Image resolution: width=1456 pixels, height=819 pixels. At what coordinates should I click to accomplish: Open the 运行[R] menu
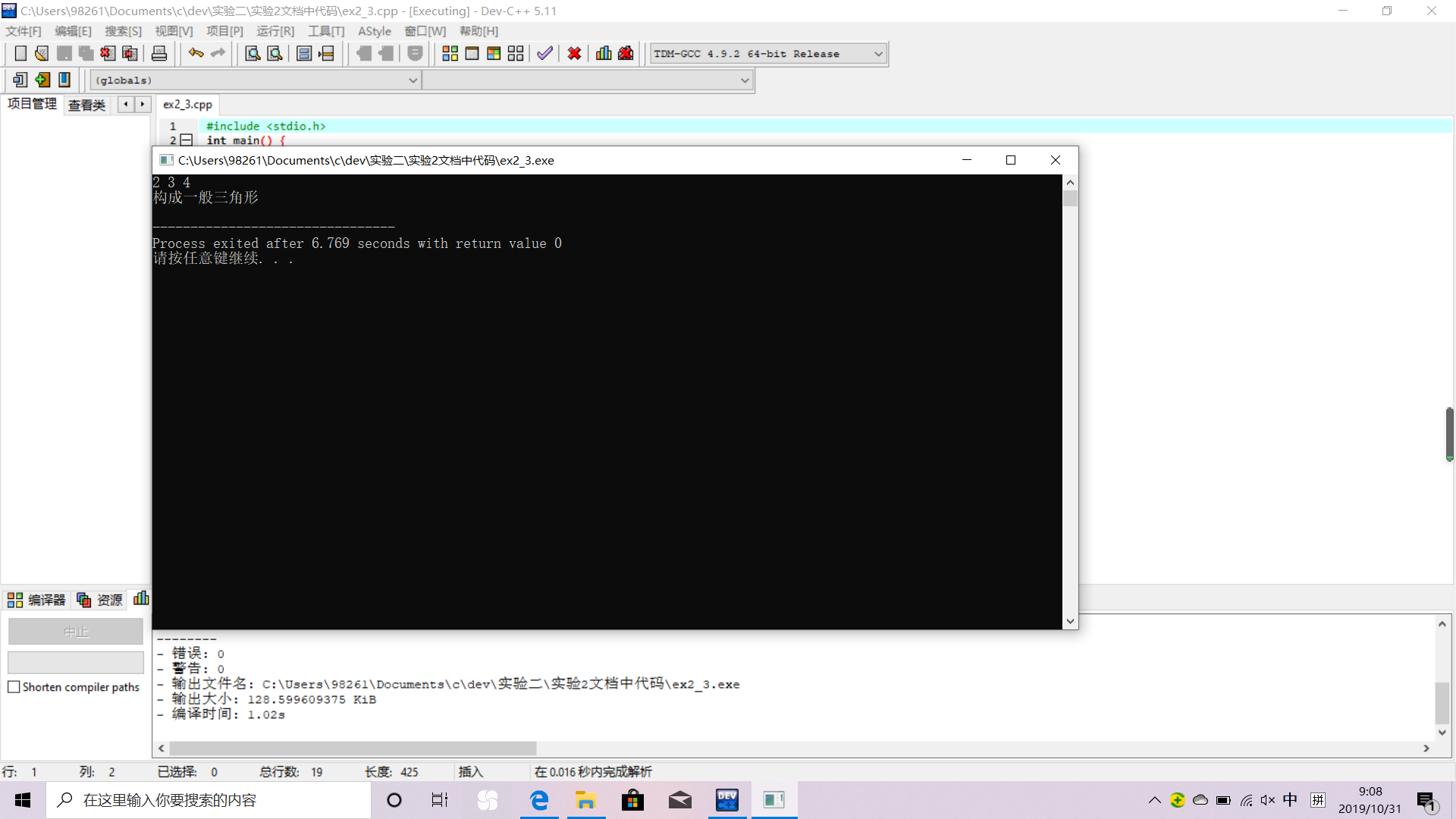[275, 31]
